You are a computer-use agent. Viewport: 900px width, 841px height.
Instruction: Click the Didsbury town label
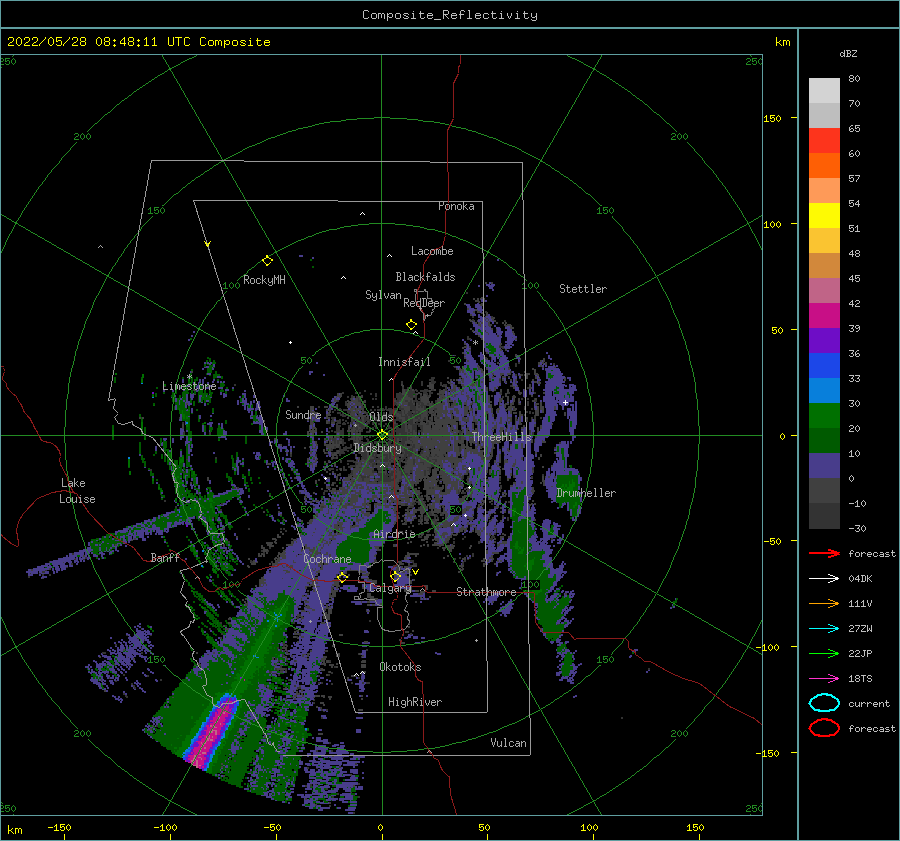(x=378, y=448)
